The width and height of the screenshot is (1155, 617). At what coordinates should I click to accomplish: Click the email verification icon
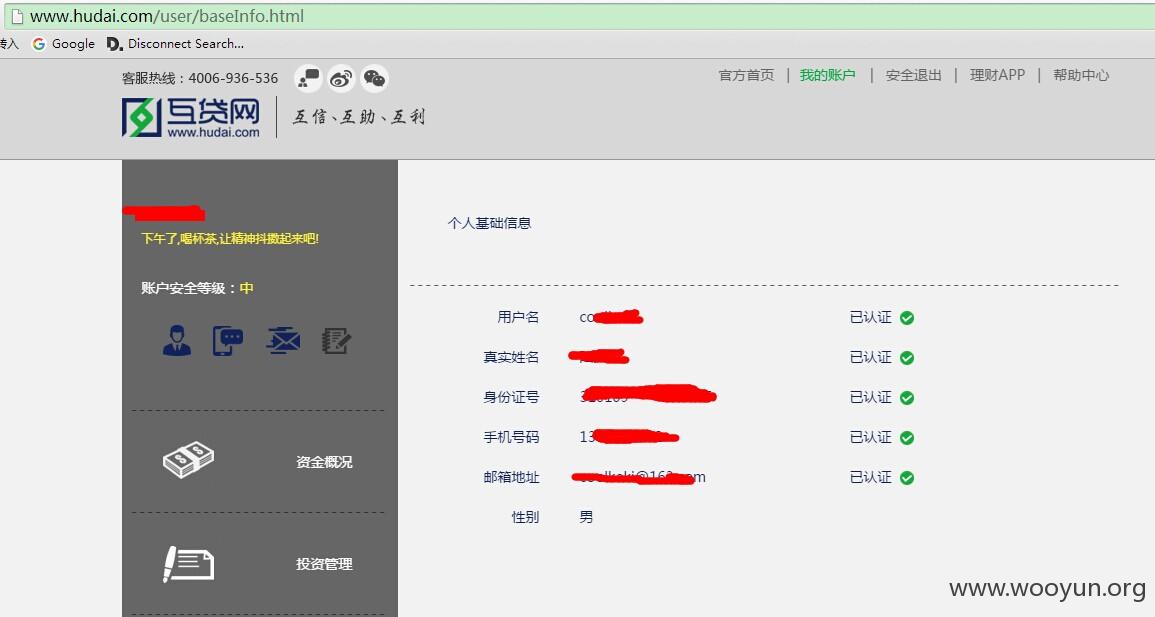click(x=284, y=341)
